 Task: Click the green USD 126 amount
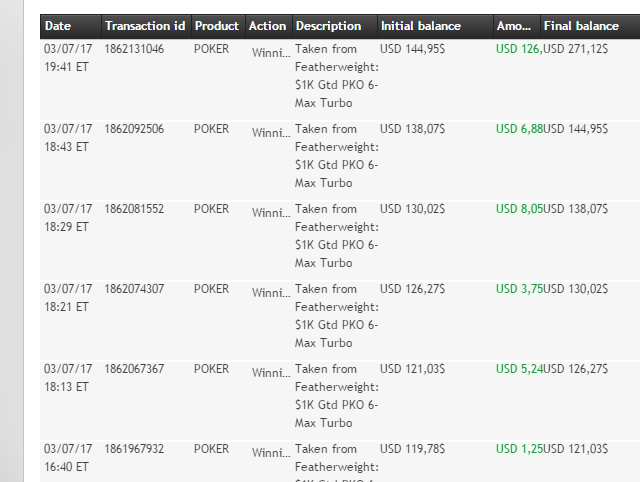(x=519, y=49)
